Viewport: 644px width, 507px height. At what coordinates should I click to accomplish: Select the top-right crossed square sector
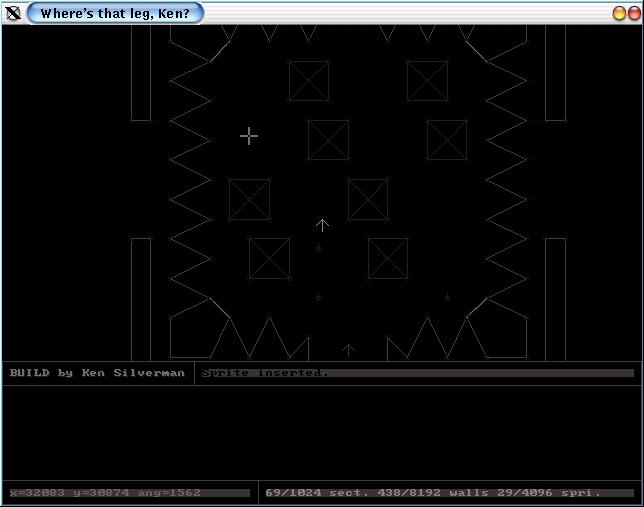pos(428,81)
